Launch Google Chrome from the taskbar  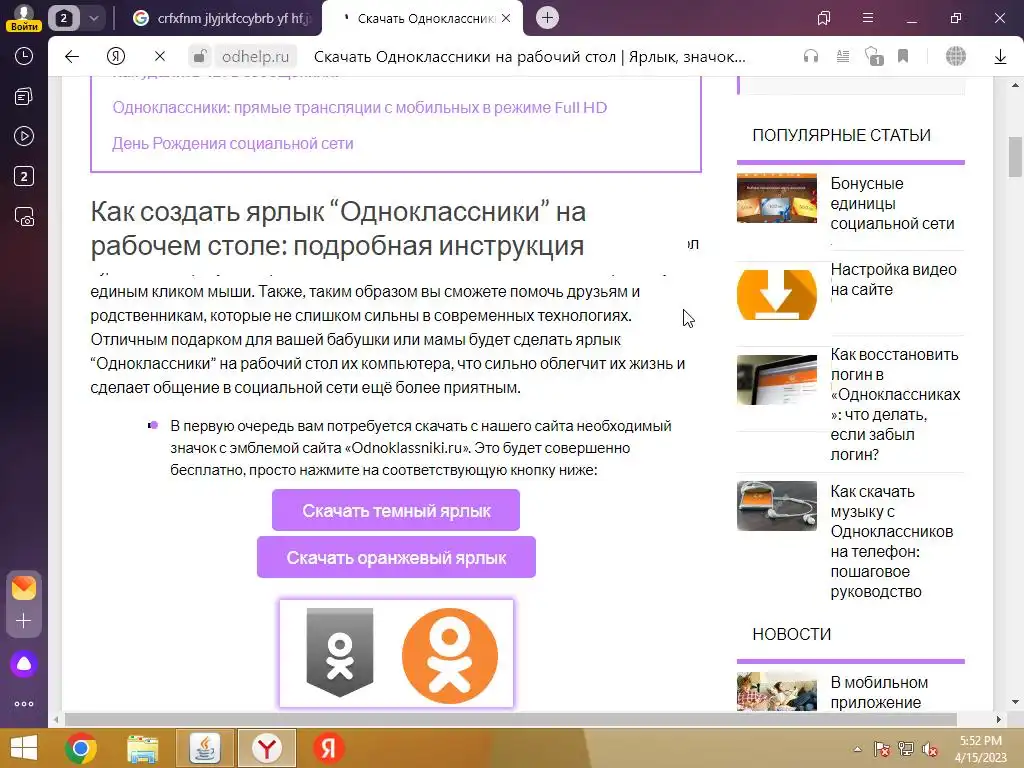80,748
